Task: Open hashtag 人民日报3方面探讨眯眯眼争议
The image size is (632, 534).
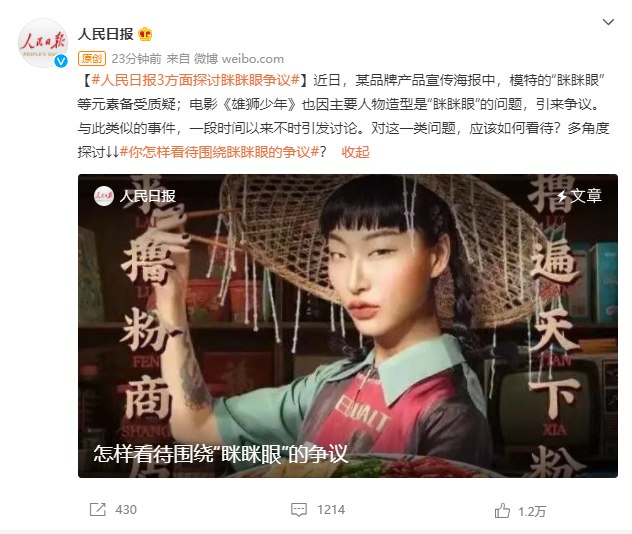Action: (x=195, y=80)
